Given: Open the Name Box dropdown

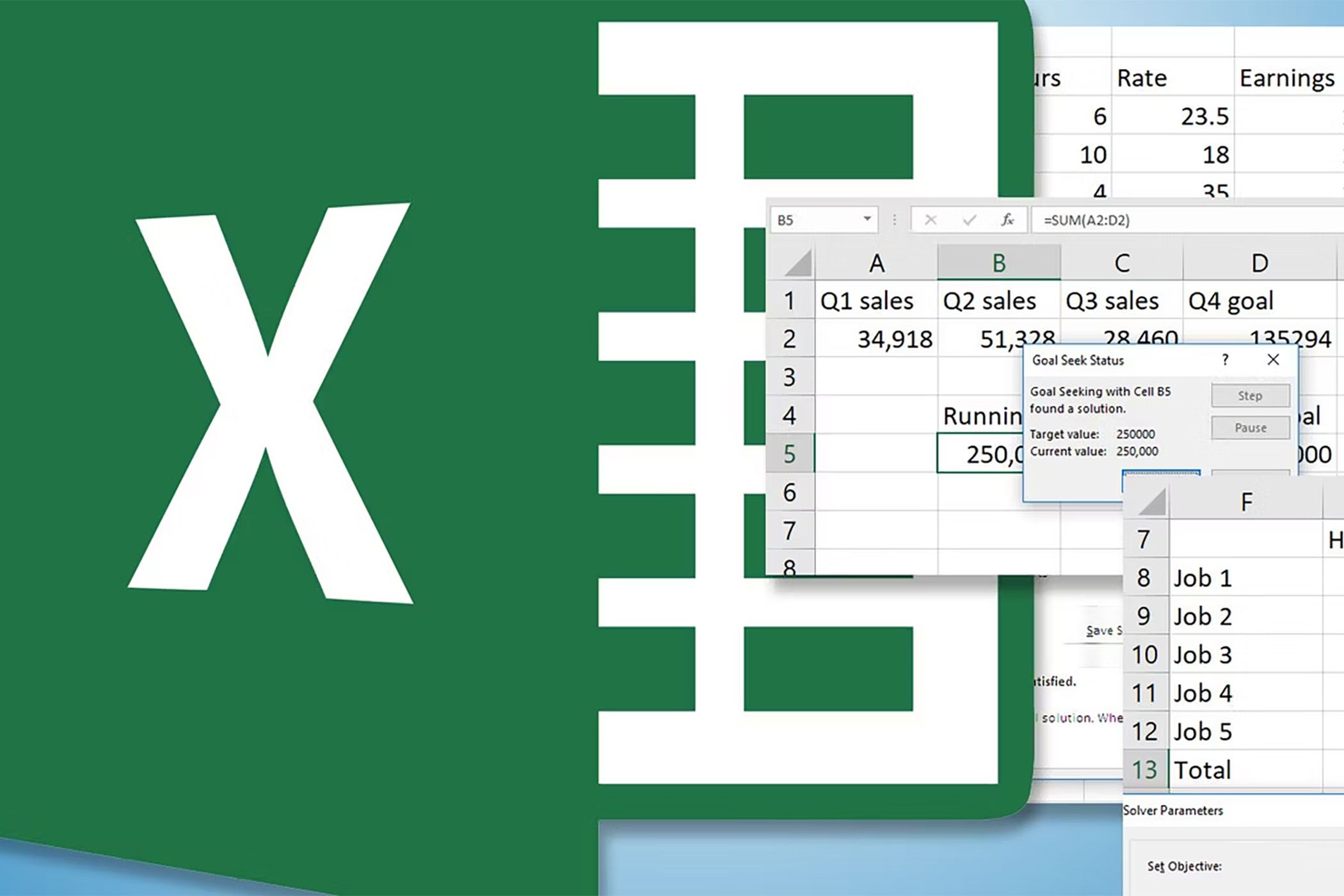Looking at the screenshot, I should tap(867, 220).
